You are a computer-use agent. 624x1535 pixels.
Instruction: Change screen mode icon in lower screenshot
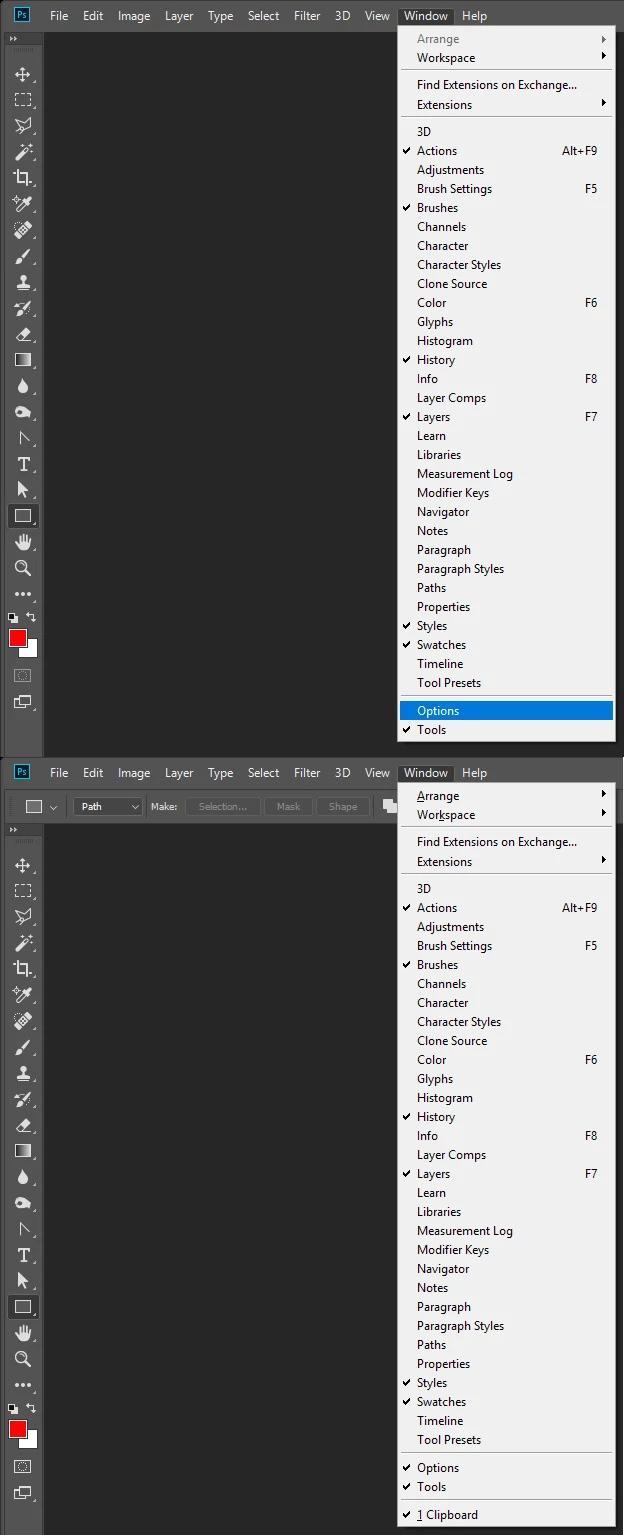tap(22, 1493)
